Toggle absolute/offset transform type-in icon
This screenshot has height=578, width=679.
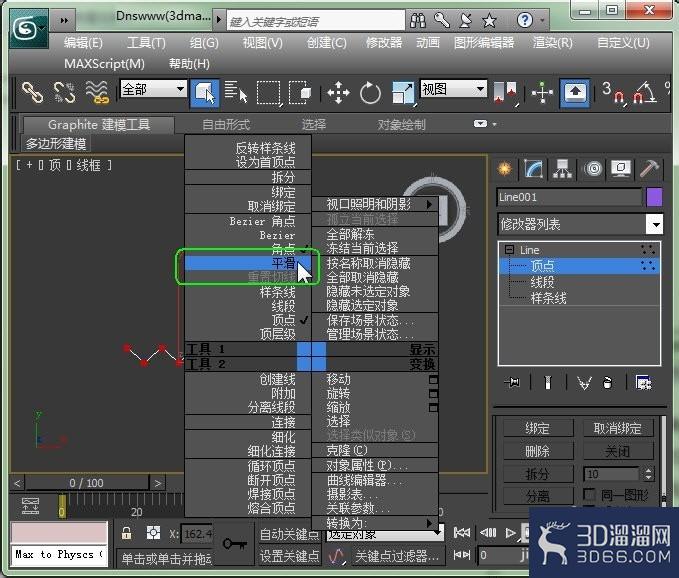[x=153, y=533]
